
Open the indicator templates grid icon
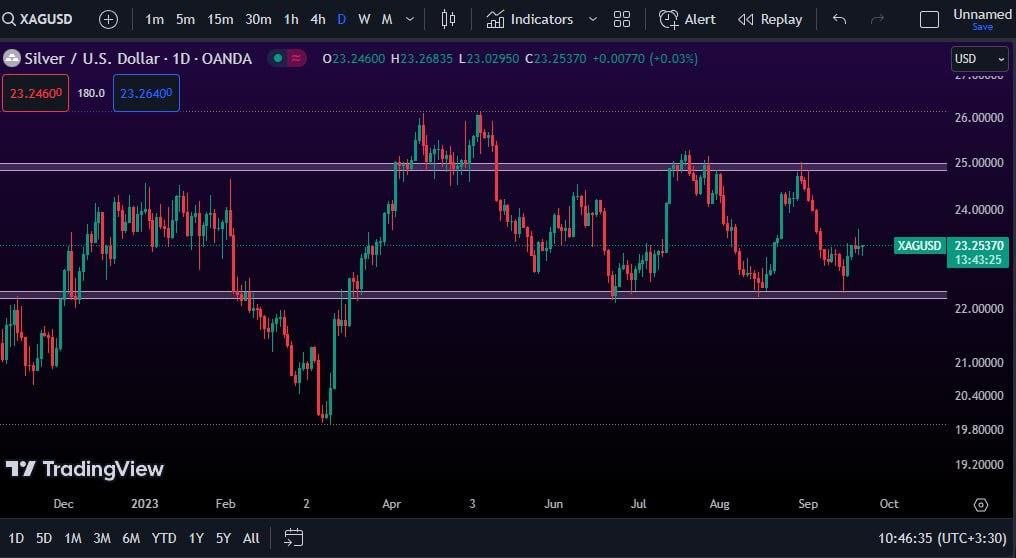[622, 19]
